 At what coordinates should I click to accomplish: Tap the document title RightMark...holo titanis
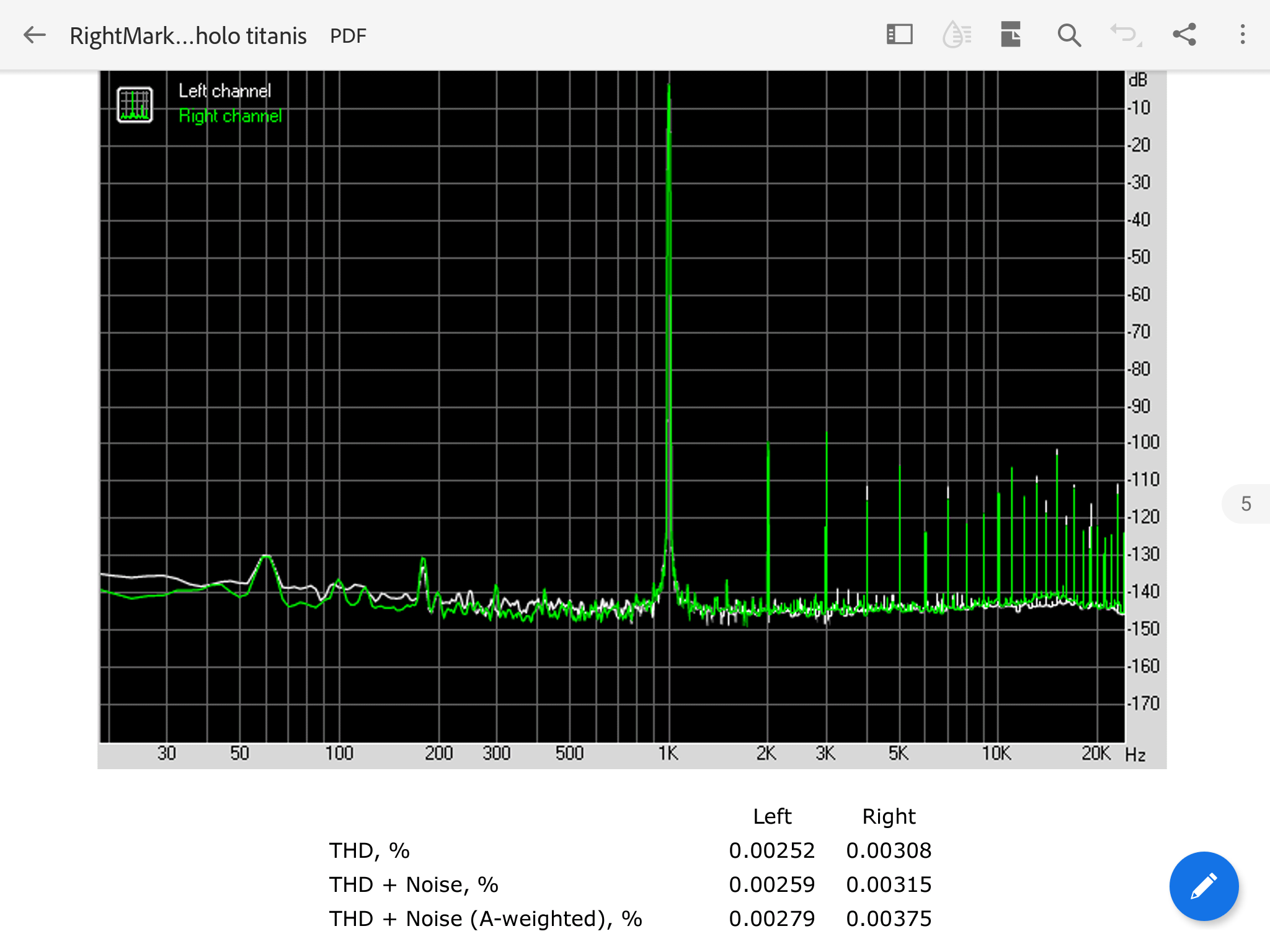tap(188, 36)
